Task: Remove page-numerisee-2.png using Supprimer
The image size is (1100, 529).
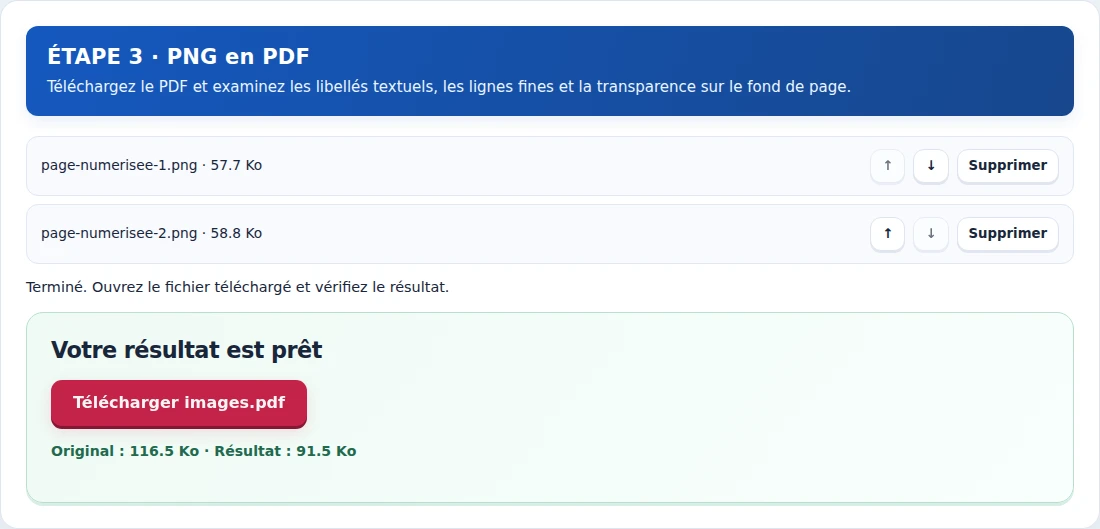Action: pos(1007,234)
